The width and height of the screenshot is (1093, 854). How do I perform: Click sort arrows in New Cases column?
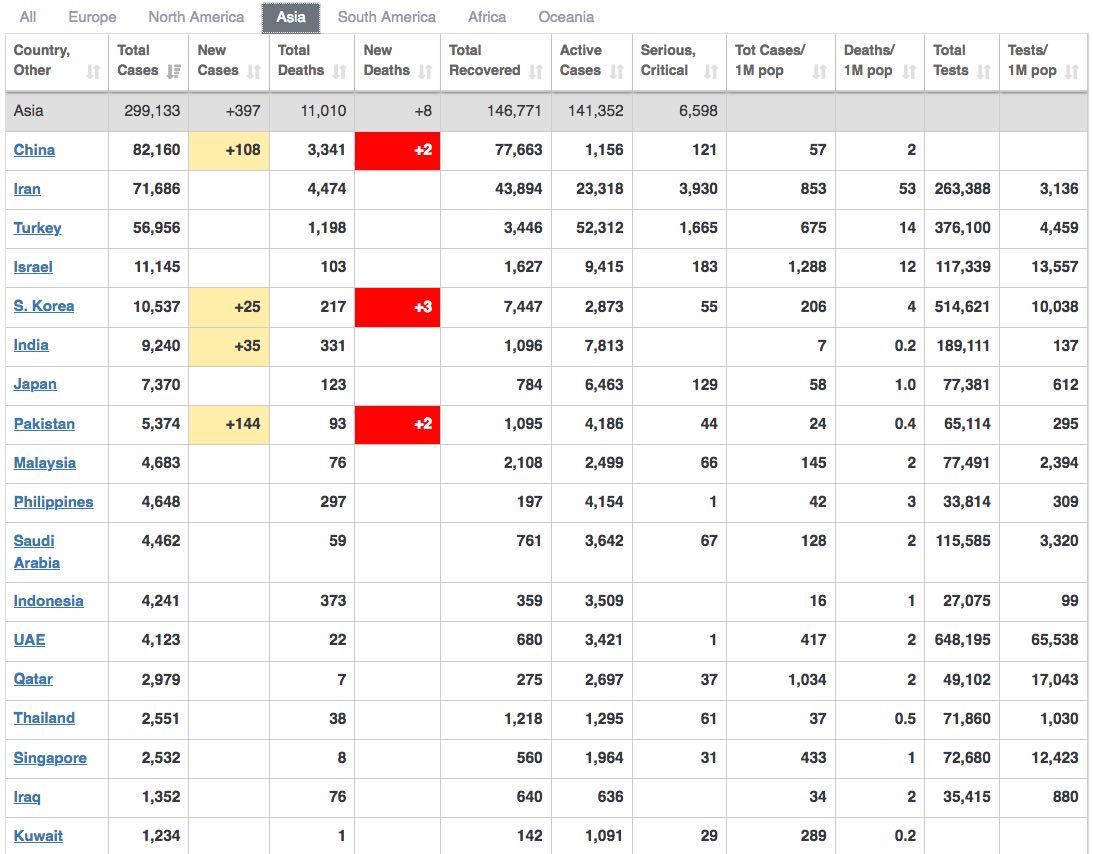[x=254, y=71]
